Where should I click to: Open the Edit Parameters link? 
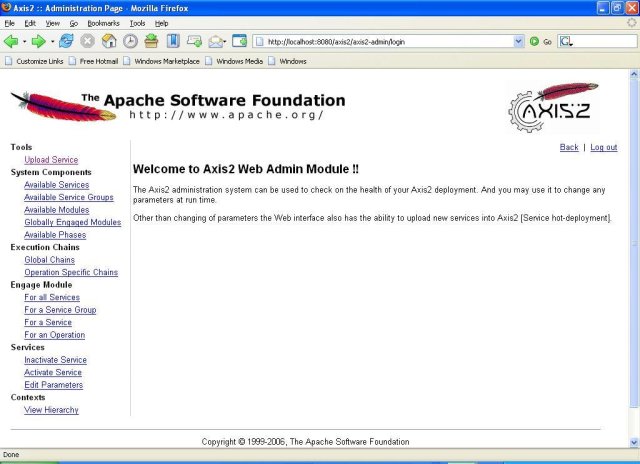pyautogui.click(x=53, y=385)
